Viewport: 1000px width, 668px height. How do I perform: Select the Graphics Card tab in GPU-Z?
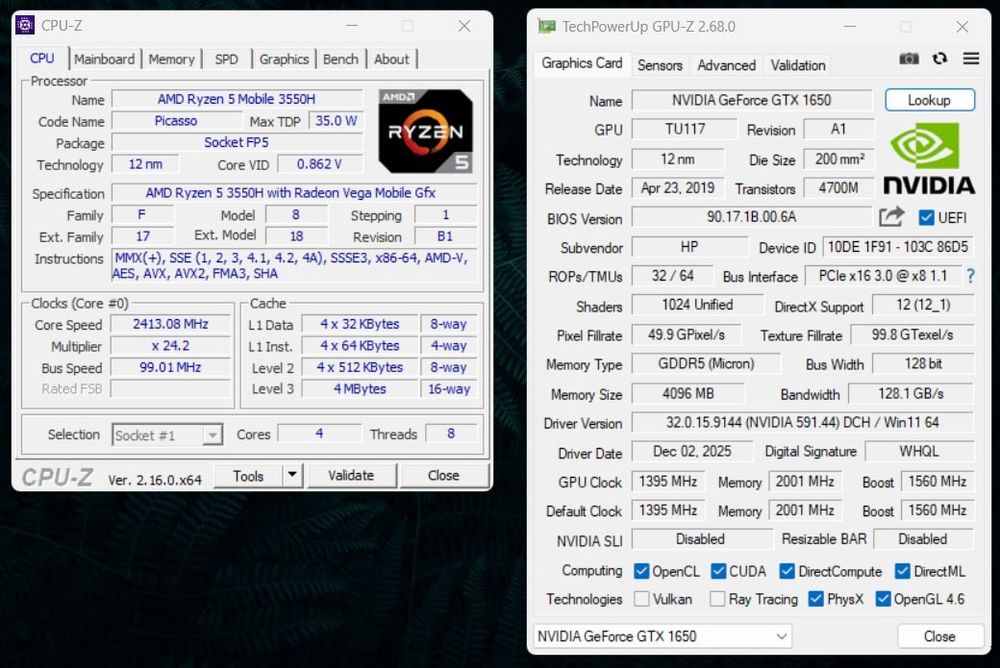pos(582,63)
